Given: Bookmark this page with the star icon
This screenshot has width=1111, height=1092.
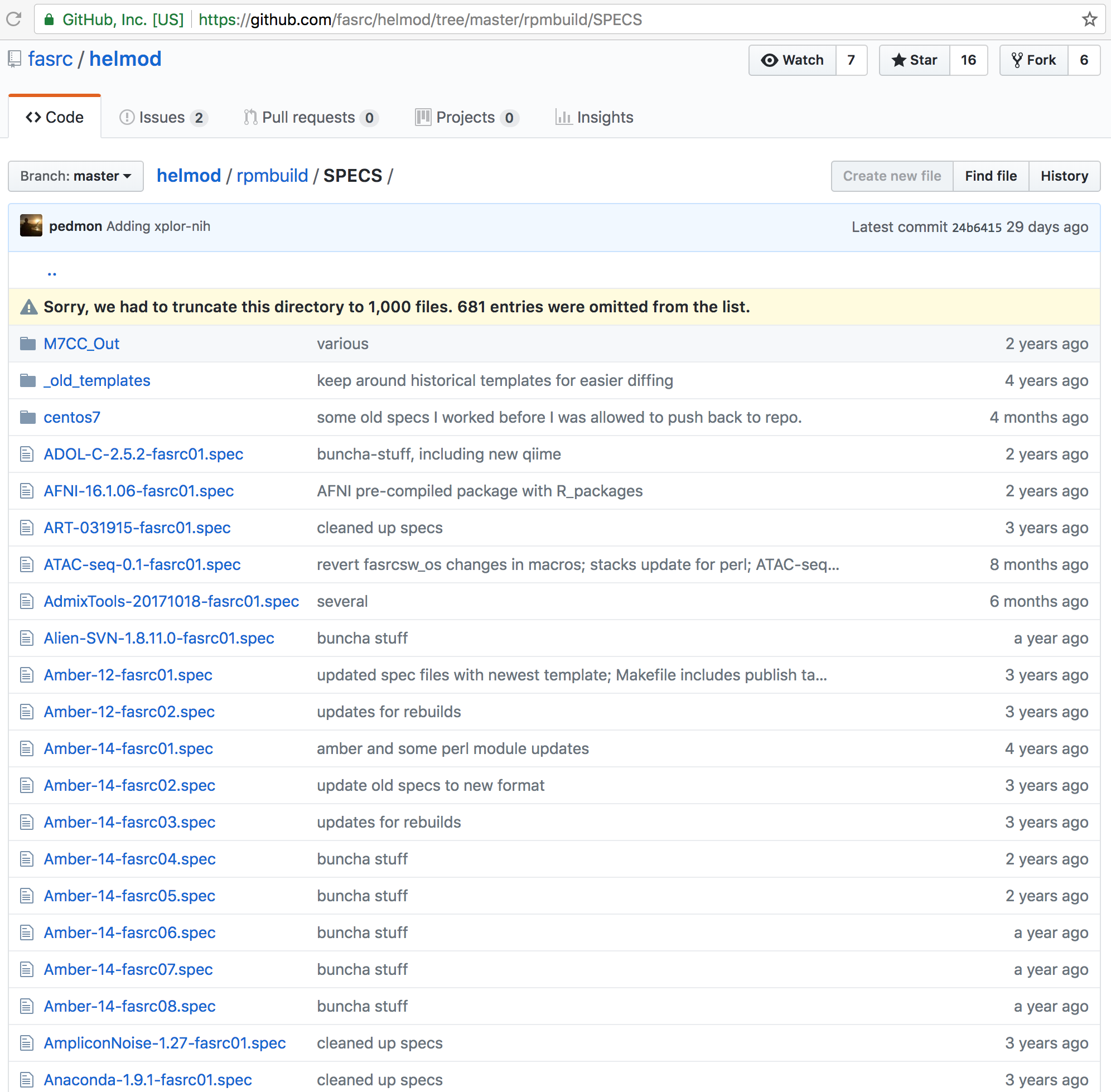Looking at the screenshot, I should (1089, 20).
